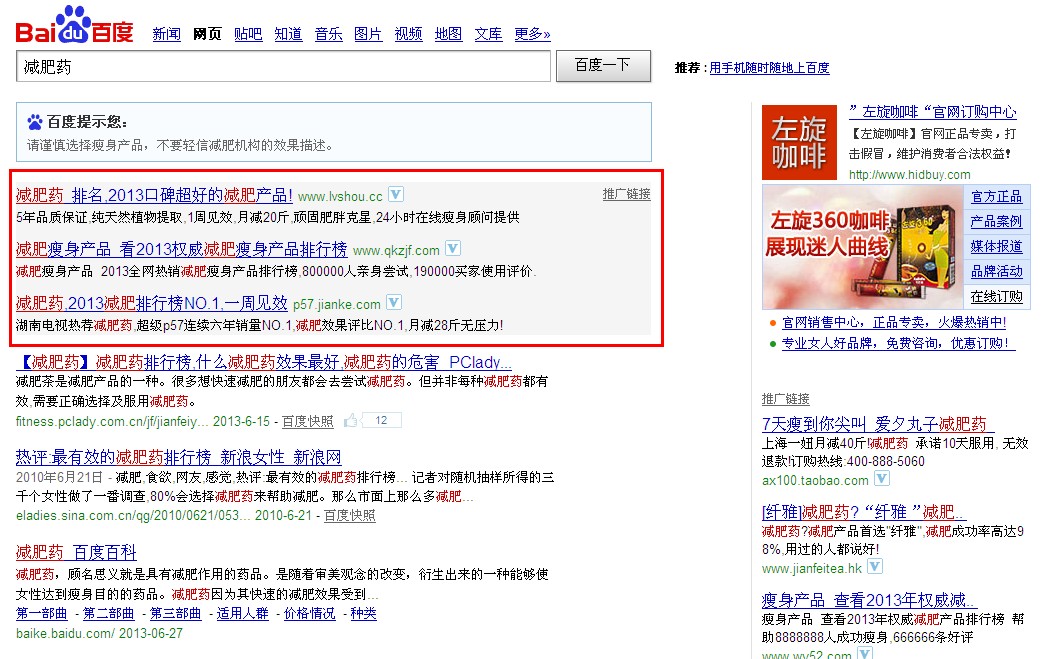Click the www.qkzjf.com URL text
Screen dimensions: 1045x659
[x=396, y=251]
